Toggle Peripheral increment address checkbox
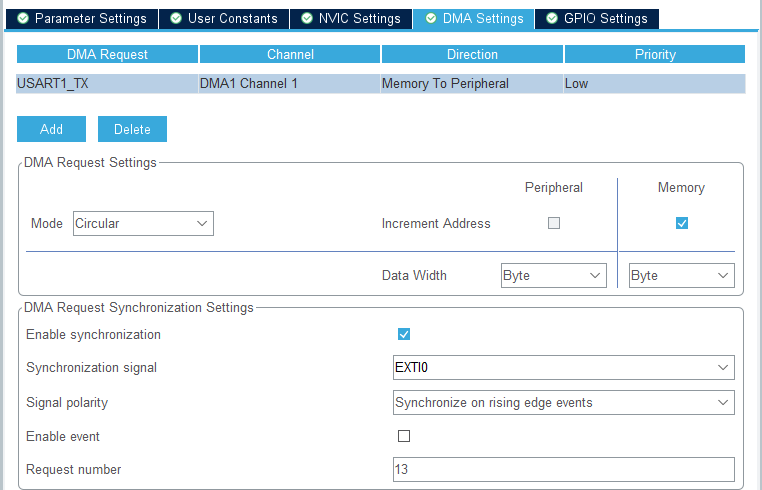 [x=554, y=224]
